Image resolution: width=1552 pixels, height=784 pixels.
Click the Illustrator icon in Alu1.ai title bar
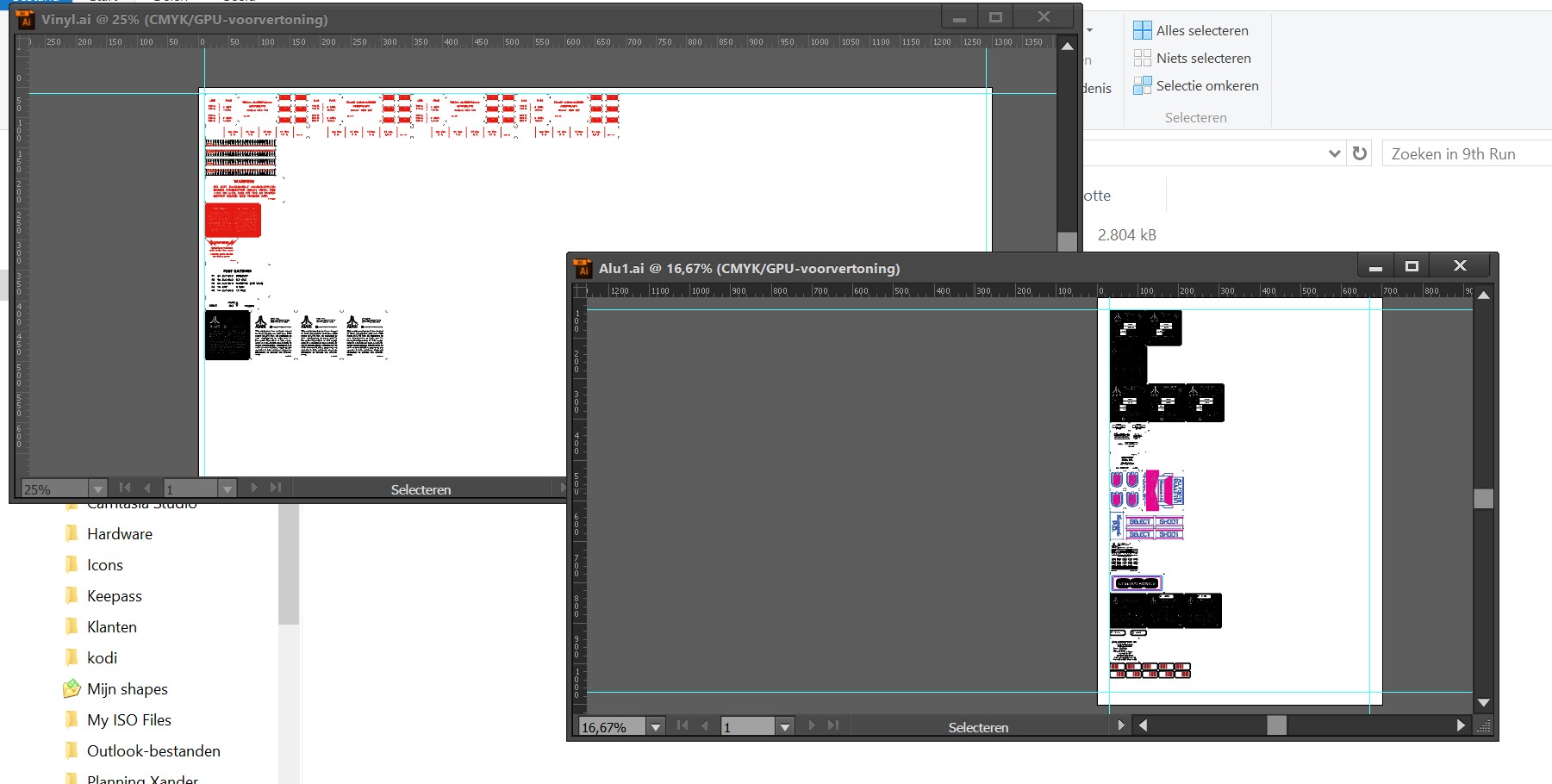[x=583, y=268]
